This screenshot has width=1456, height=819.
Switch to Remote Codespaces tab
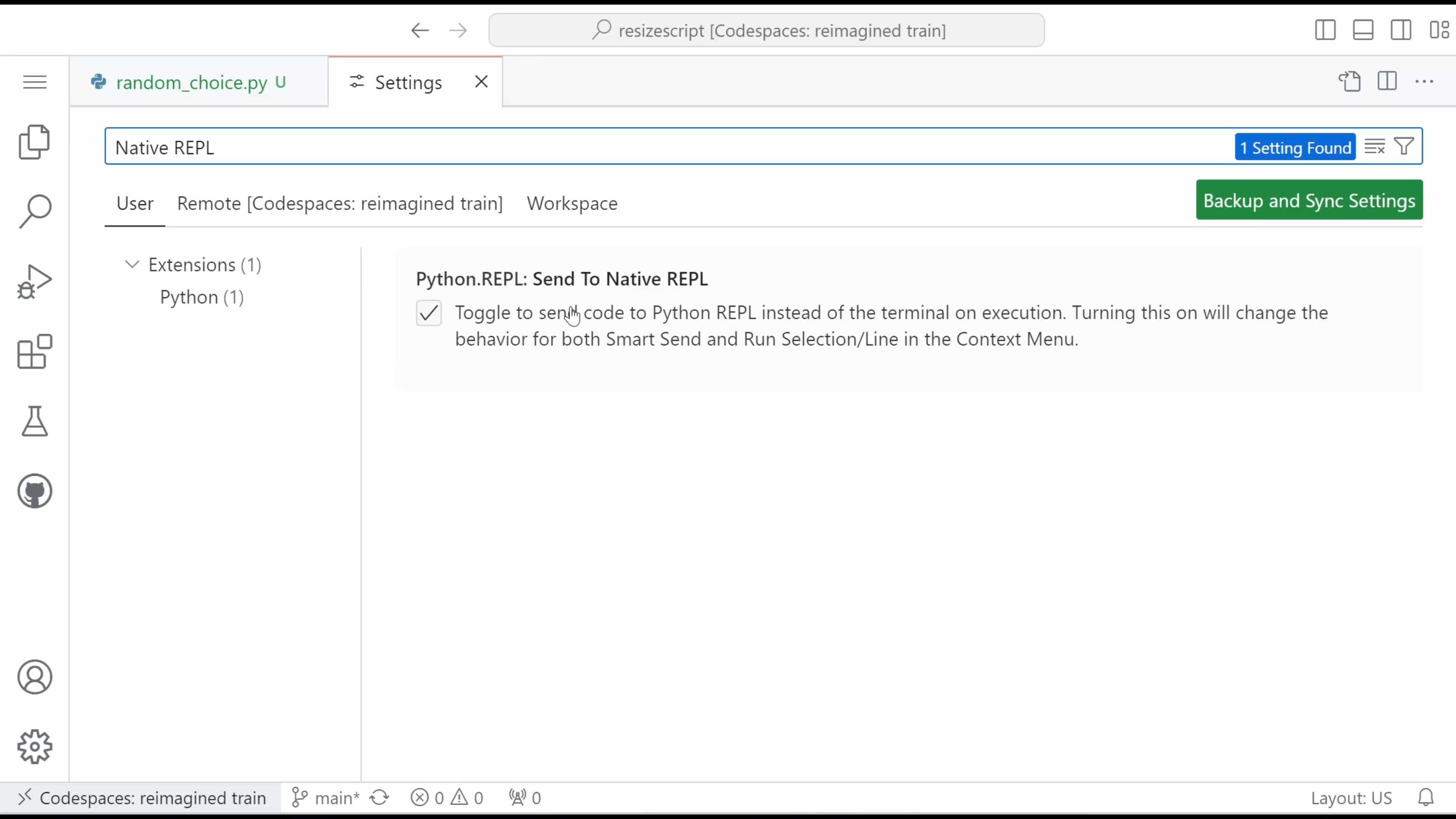[x=340, y=203]
